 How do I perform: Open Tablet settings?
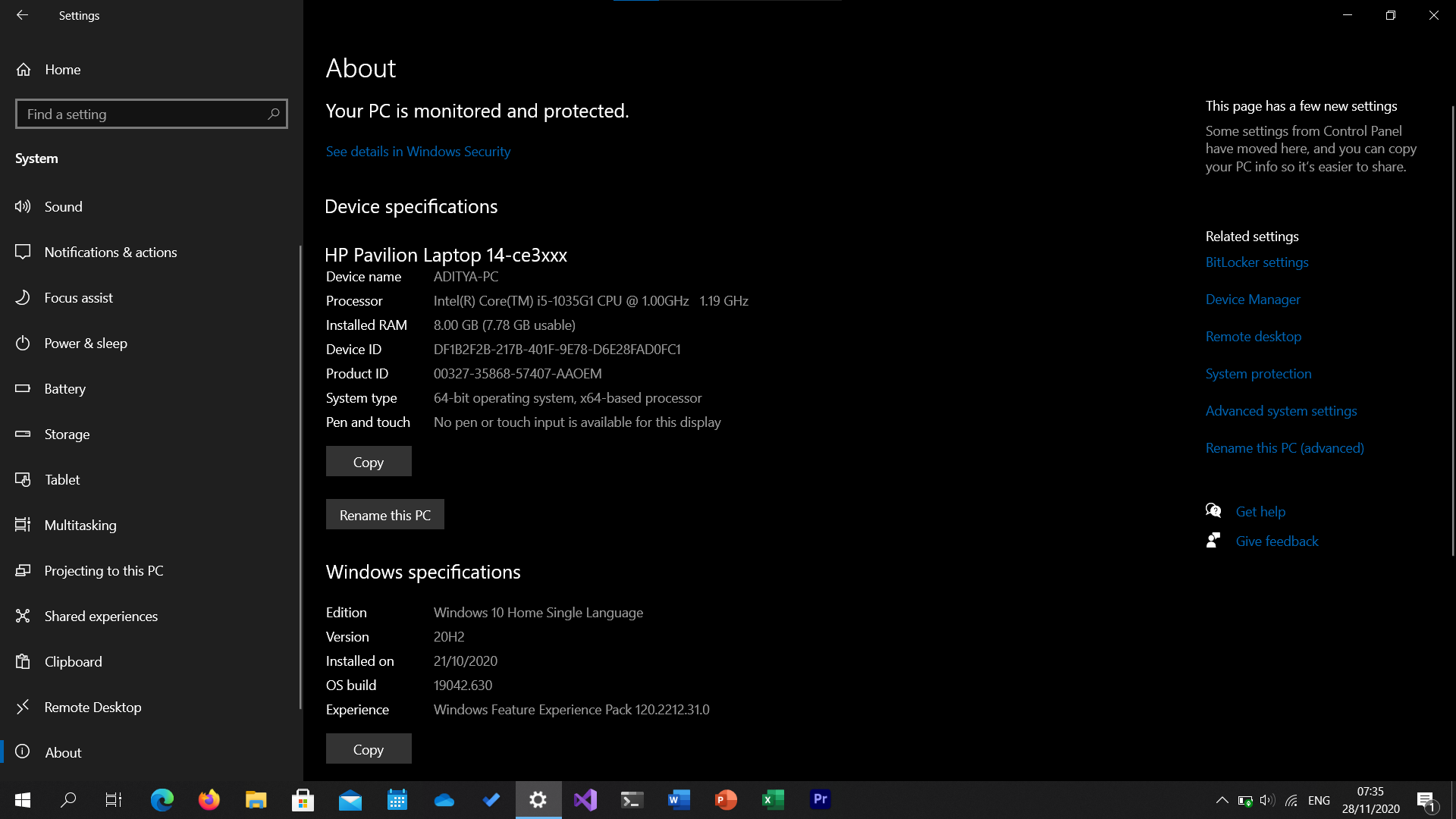click(152, 479)
